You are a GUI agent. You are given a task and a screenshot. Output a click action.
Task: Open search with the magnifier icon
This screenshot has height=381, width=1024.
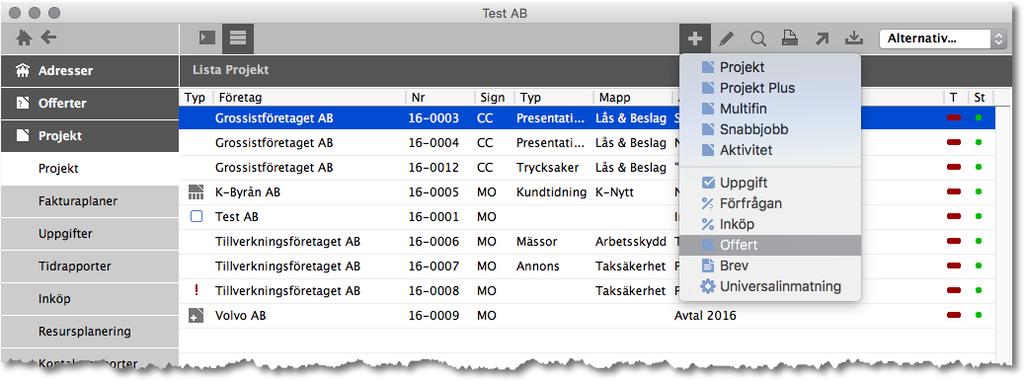point(758,39)
